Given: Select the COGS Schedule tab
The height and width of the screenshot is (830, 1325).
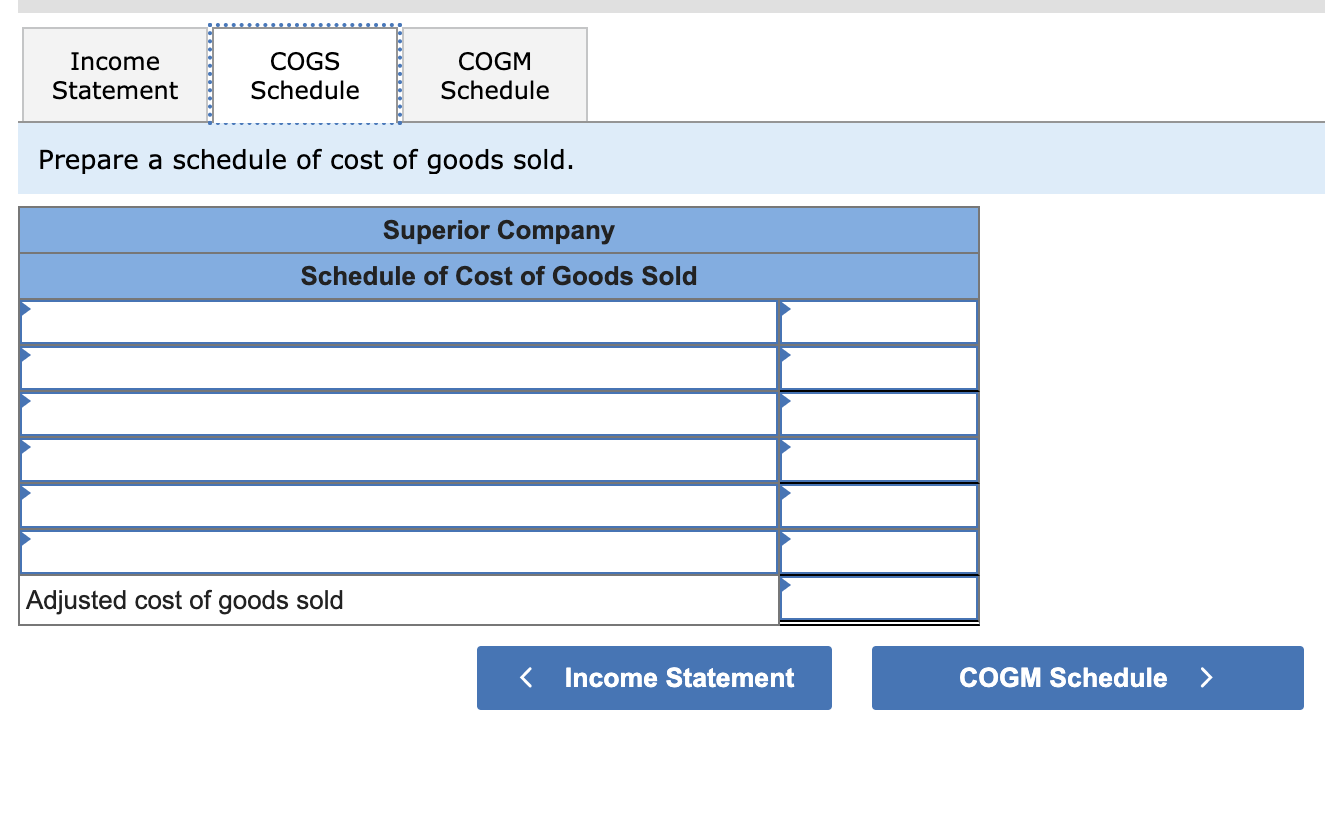Looking at the screenshot, I should pyautogui.click(x=305, y=76).
